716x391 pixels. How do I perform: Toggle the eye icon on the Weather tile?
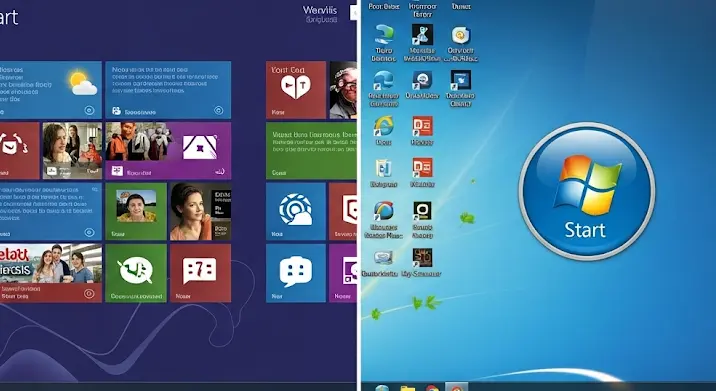(x=89, y=111)
